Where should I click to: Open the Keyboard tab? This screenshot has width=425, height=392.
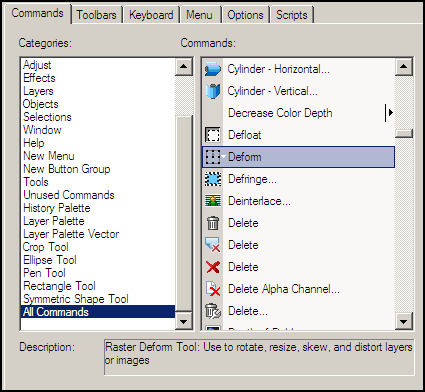(x=151, y=15)
